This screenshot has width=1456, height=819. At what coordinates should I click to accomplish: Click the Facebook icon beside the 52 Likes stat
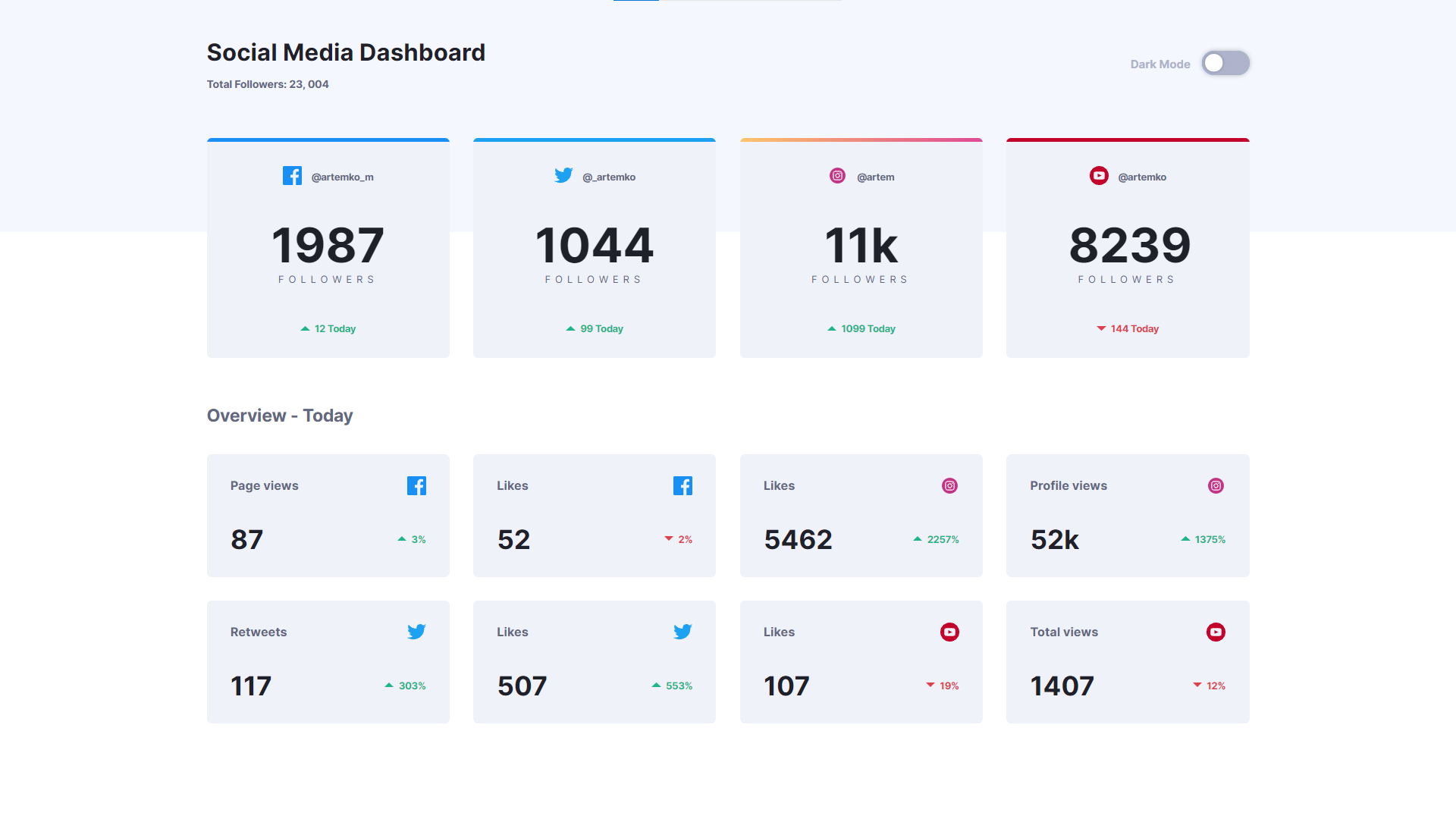click(683, 485)
